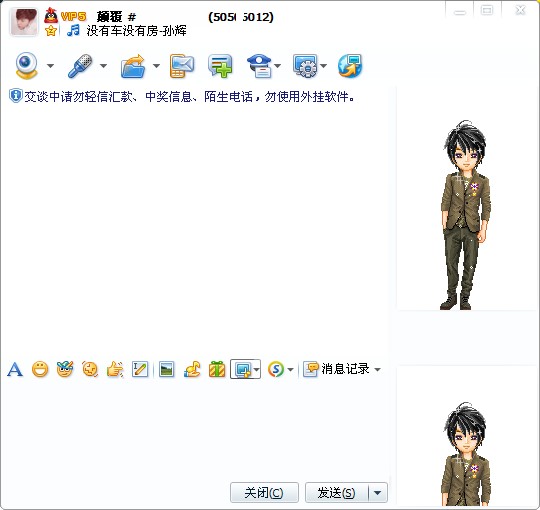
Task: Expand the microphone voice options arrow
Action: point(103,65)
